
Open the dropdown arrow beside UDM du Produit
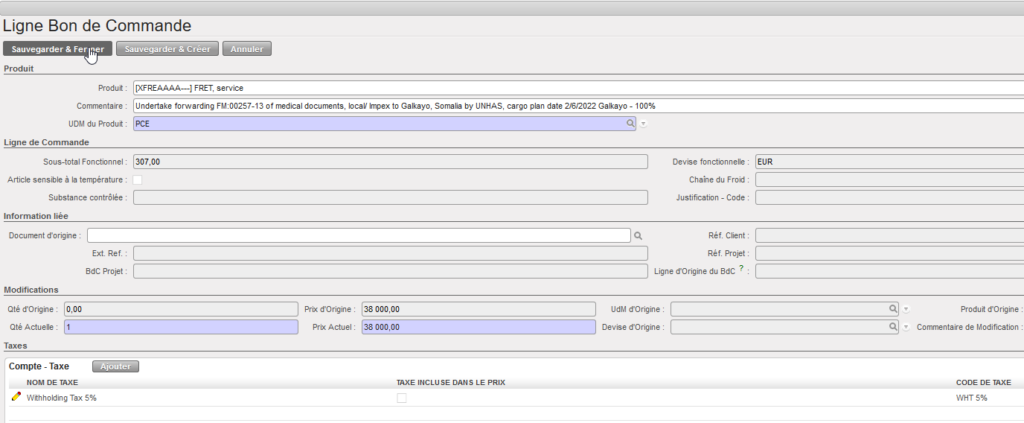[x=644, y=124]
